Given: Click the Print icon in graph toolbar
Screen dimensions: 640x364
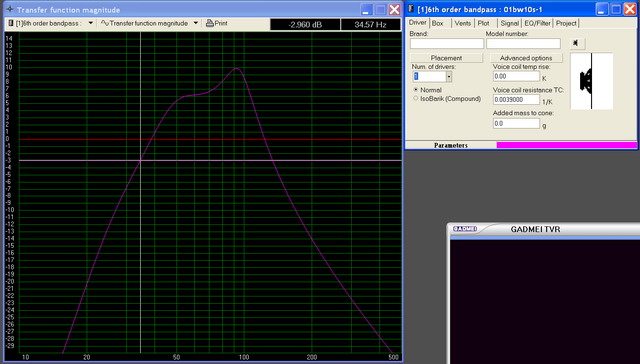Looking at the screenshot, I should 210,23.
